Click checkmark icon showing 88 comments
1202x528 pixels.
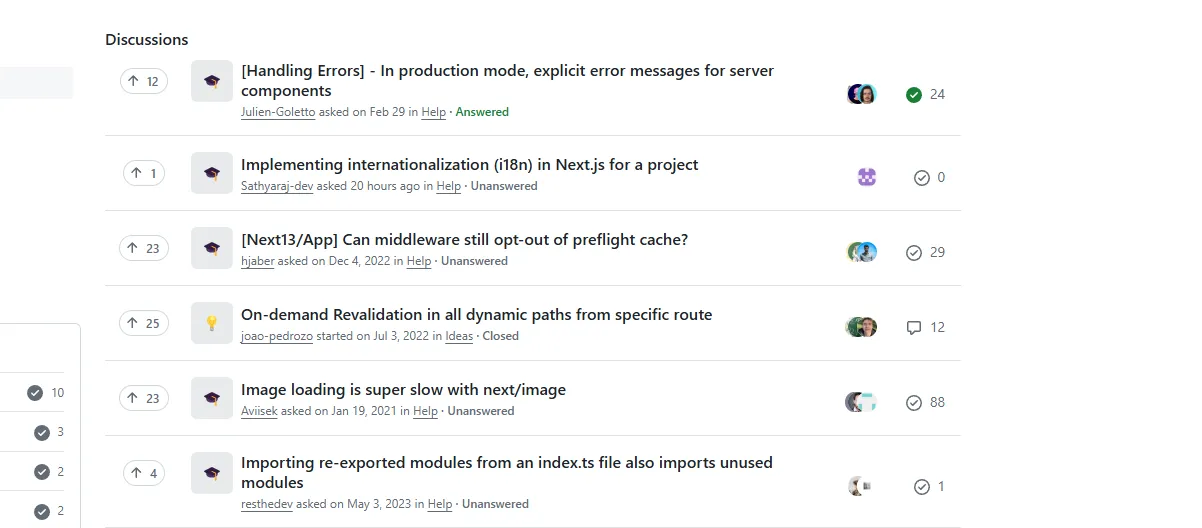point(913,402)
